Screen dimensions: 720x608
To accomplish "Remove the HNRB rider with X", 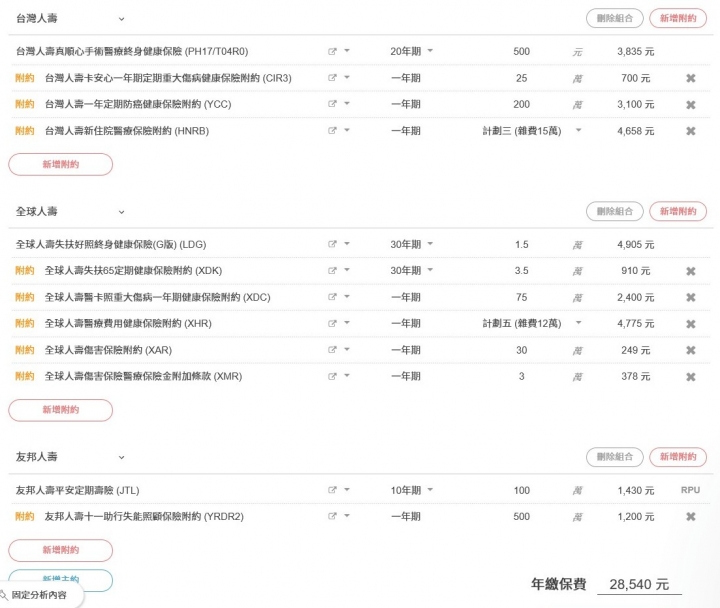I will pyautogui.click(x=691, y=131).
